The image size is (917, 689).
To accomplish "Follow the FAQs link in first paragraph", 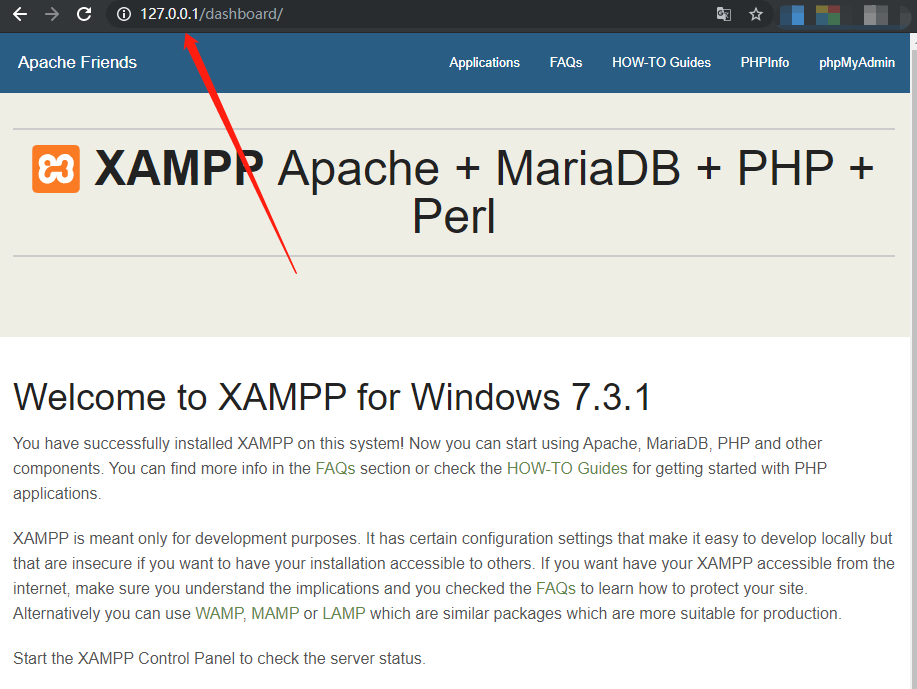I will coord(335,468).
